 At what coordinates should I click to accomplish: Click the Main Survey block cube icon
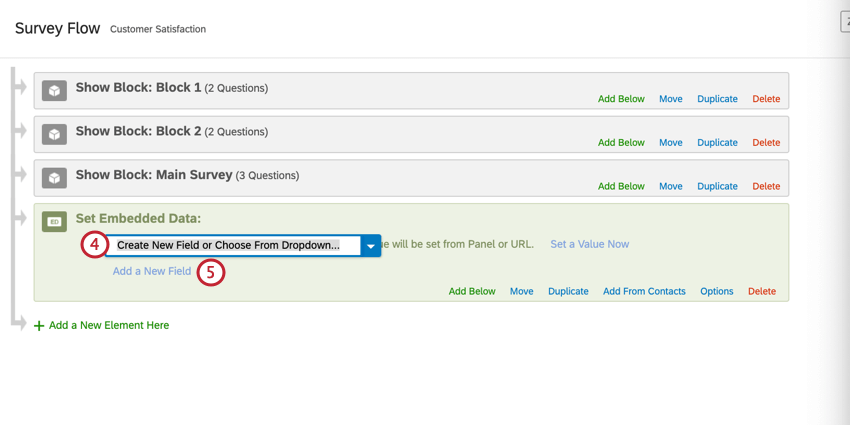click(x=54, y=178)
